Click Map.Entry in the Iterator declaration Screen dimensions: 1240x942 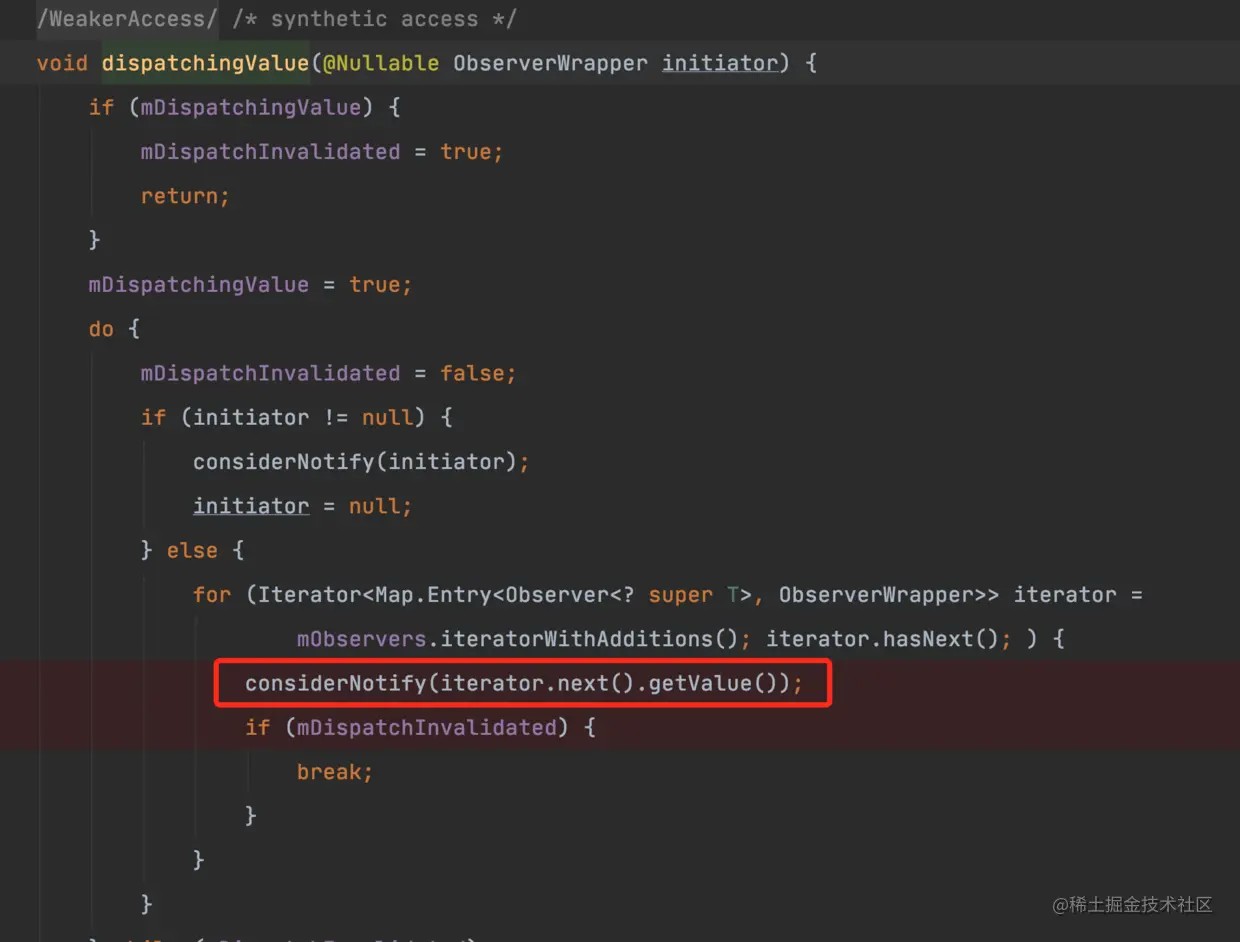(x=433, y=594)
